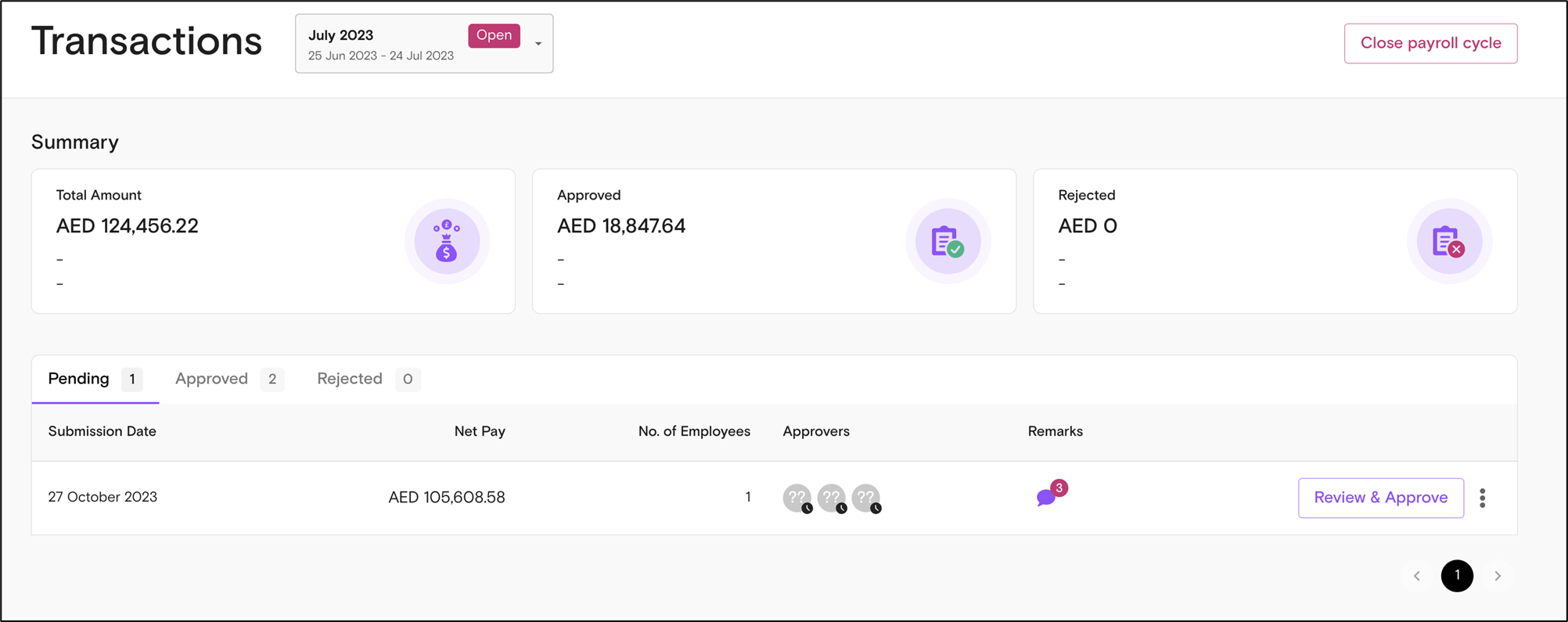This screenshot has height=622, width=1568.
Task: Click the Review & Approve button
Action: pyautogui.click(x=1380, y=498)
